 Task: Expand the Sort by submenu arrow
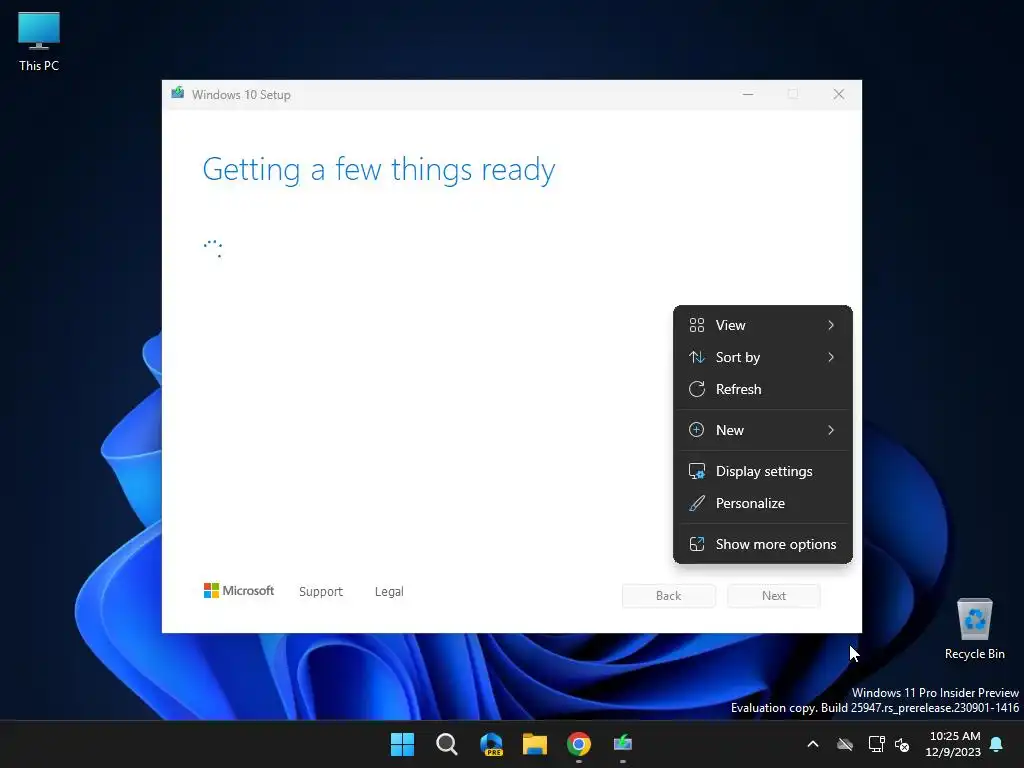(x=831, y=357)
